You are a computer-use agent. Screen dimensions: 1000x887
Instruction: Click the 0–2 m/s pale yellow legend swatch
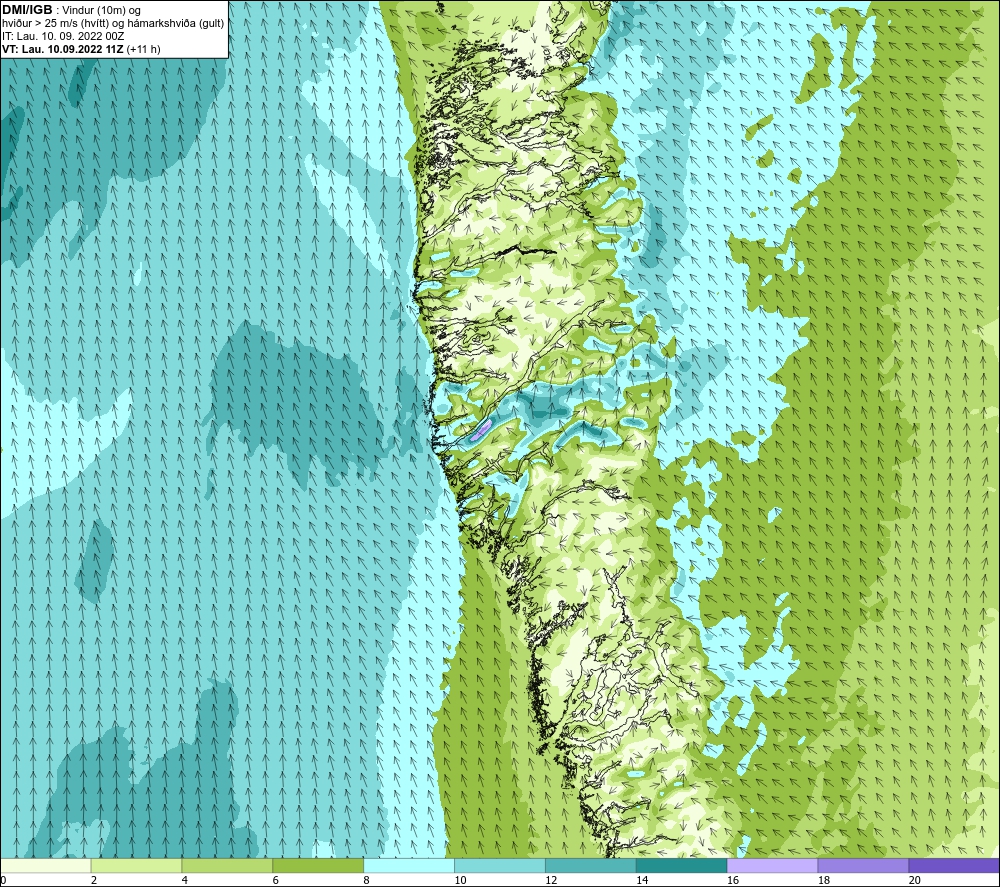click(46, 865)
